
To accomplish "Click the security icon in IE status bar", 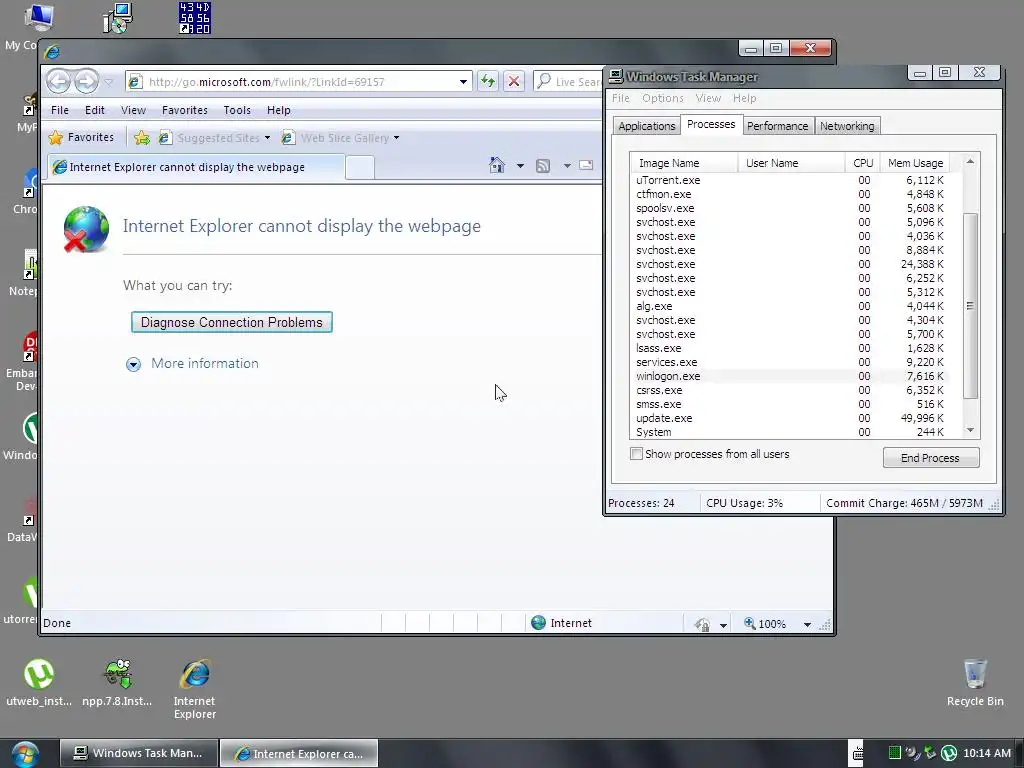I will coord(703,624).
